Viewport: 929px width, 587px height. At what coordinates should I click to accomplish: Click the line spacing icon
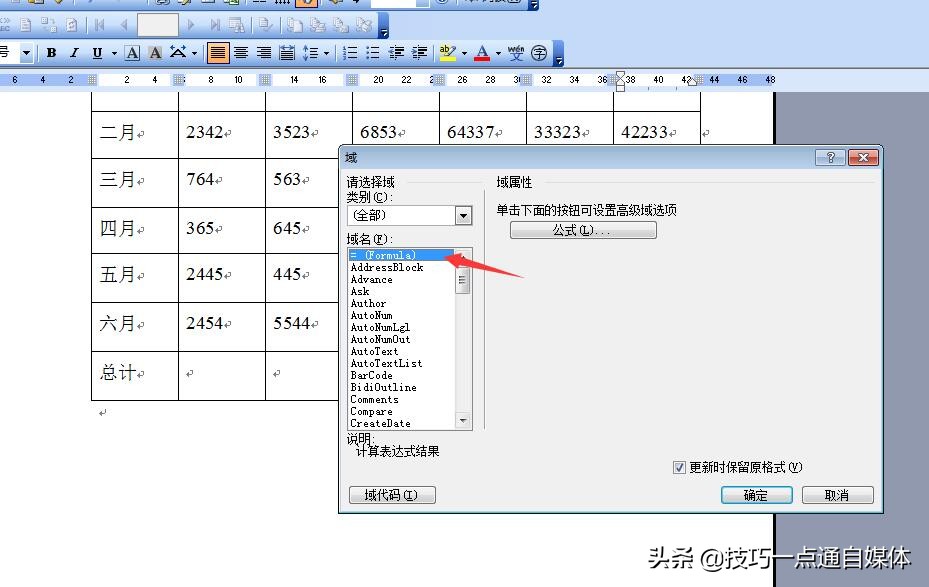(310, 53)
